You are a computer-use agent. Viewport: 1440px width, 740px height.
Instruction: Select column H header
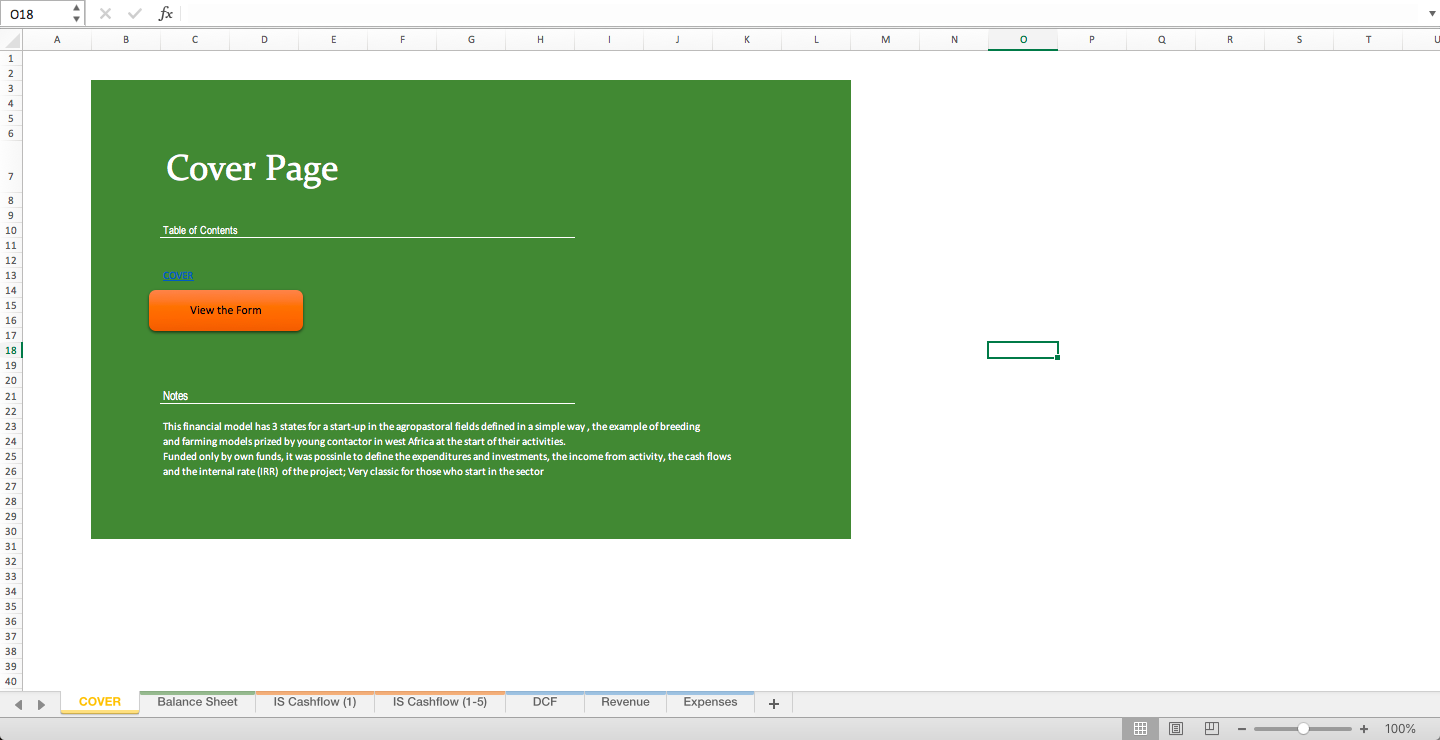coord(540,40)
